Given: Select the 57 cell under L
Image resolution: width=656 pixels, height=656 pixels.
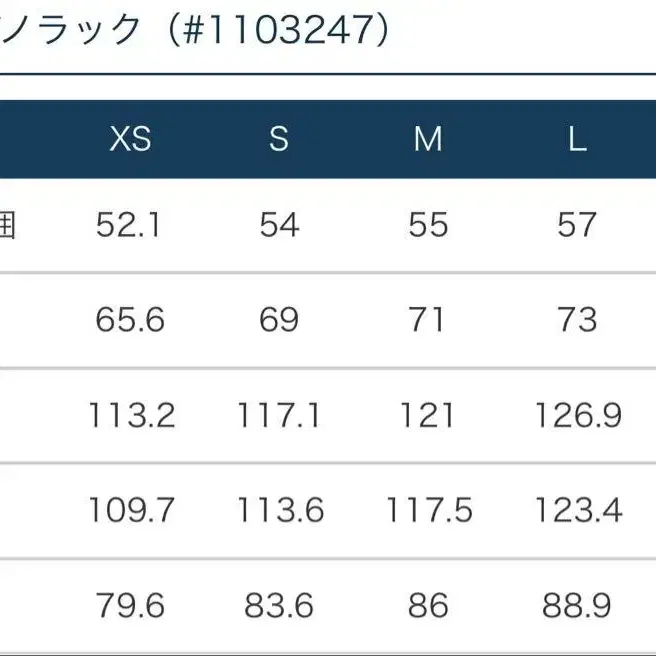Looking at the screenshot, I should coord(577,225).
